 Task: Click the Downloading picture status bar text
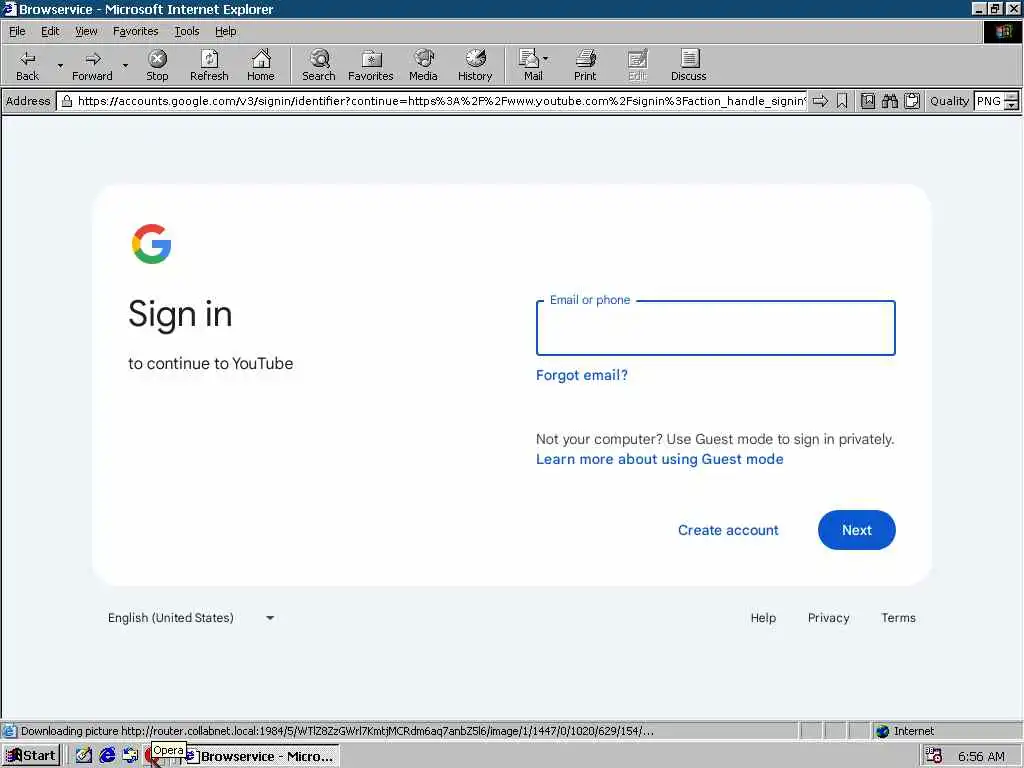point(337,731)
